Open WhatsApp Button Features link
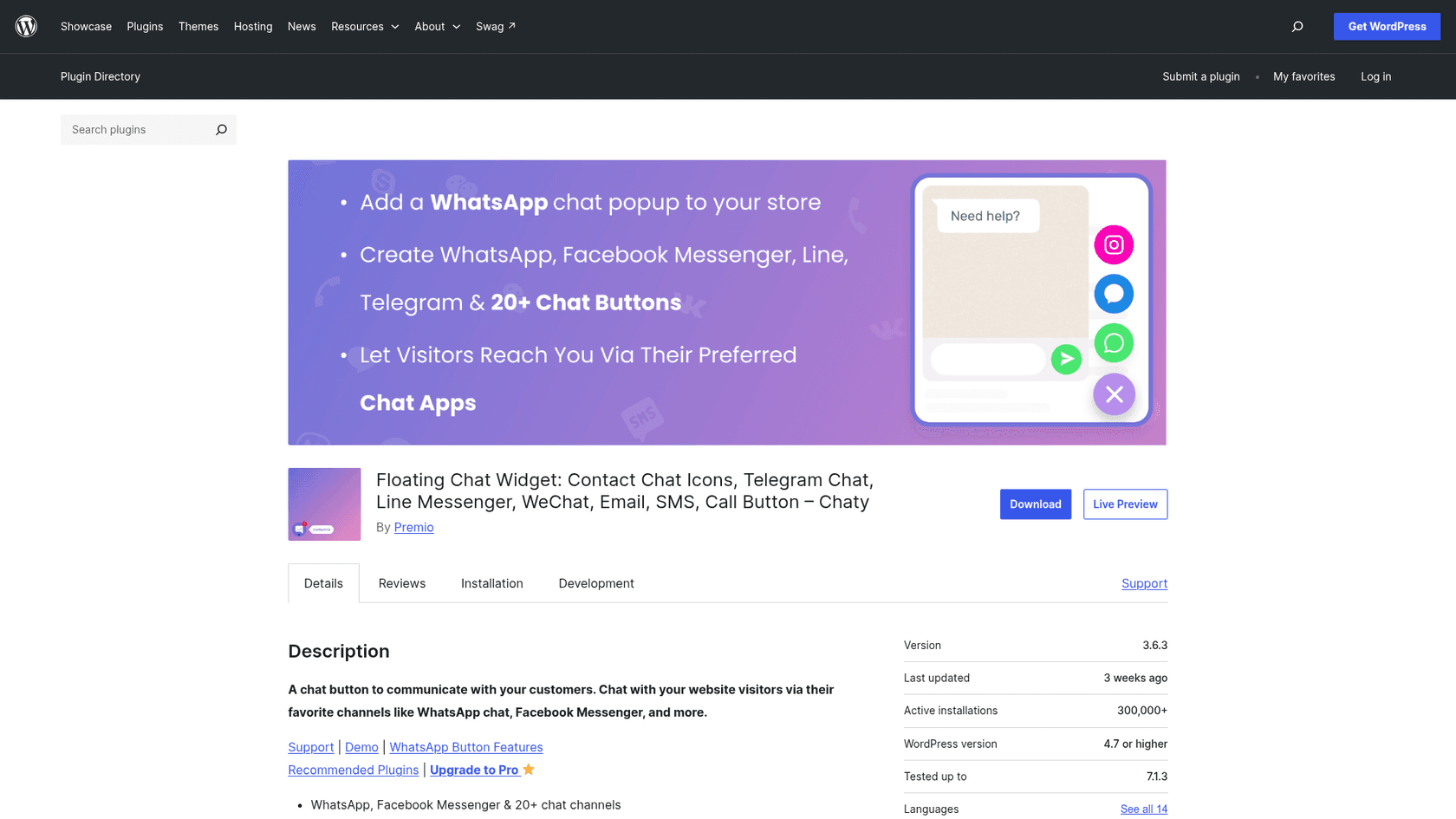Screen dimensions: 1456x819 [466, 747]
